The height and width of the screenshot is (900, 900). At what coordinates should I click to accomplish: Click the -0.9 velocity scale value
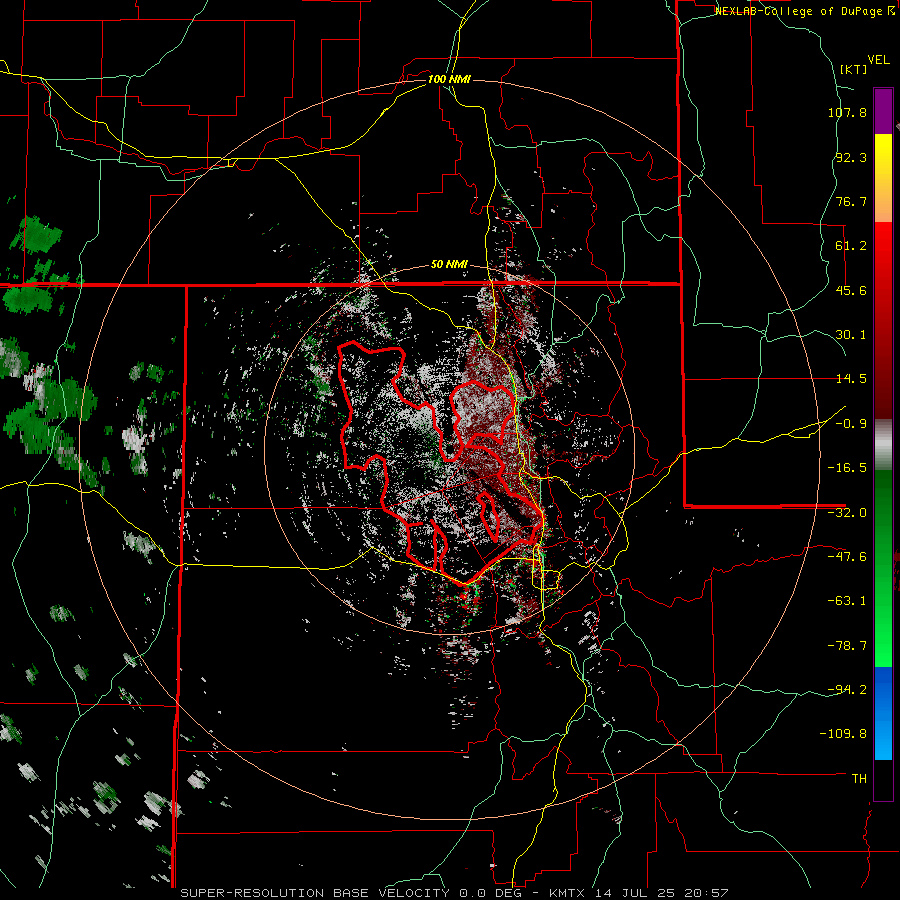coord(851,424)
